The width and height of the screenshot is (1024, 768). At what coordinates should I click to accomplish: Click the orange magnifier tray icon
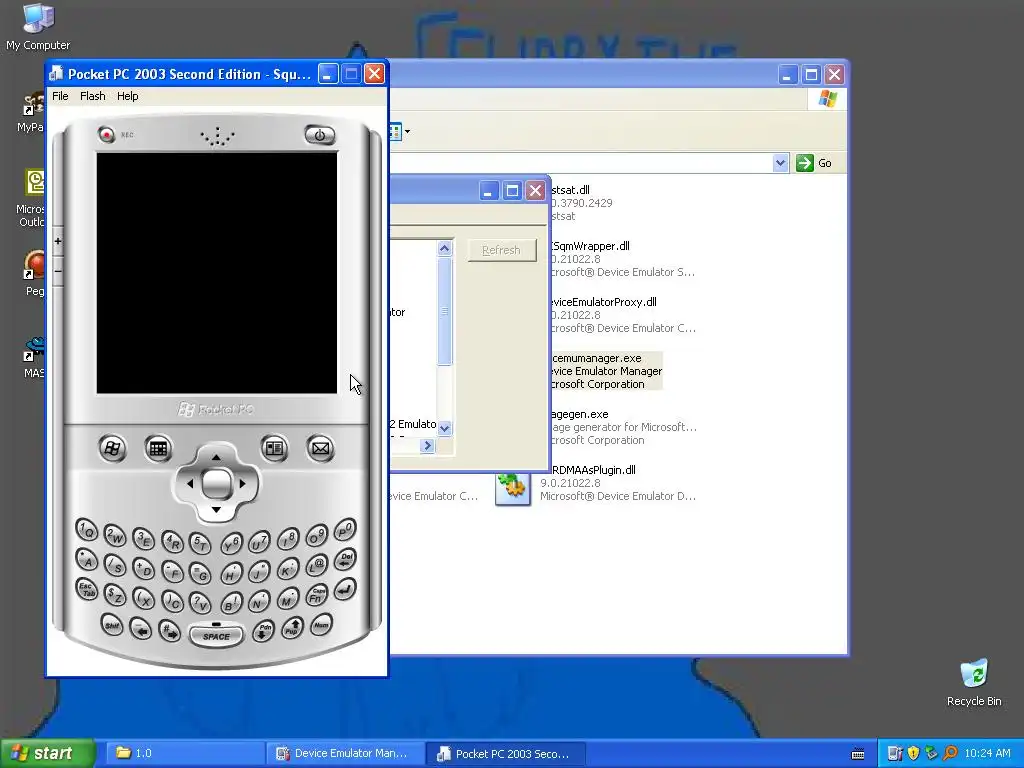[950, 754]
